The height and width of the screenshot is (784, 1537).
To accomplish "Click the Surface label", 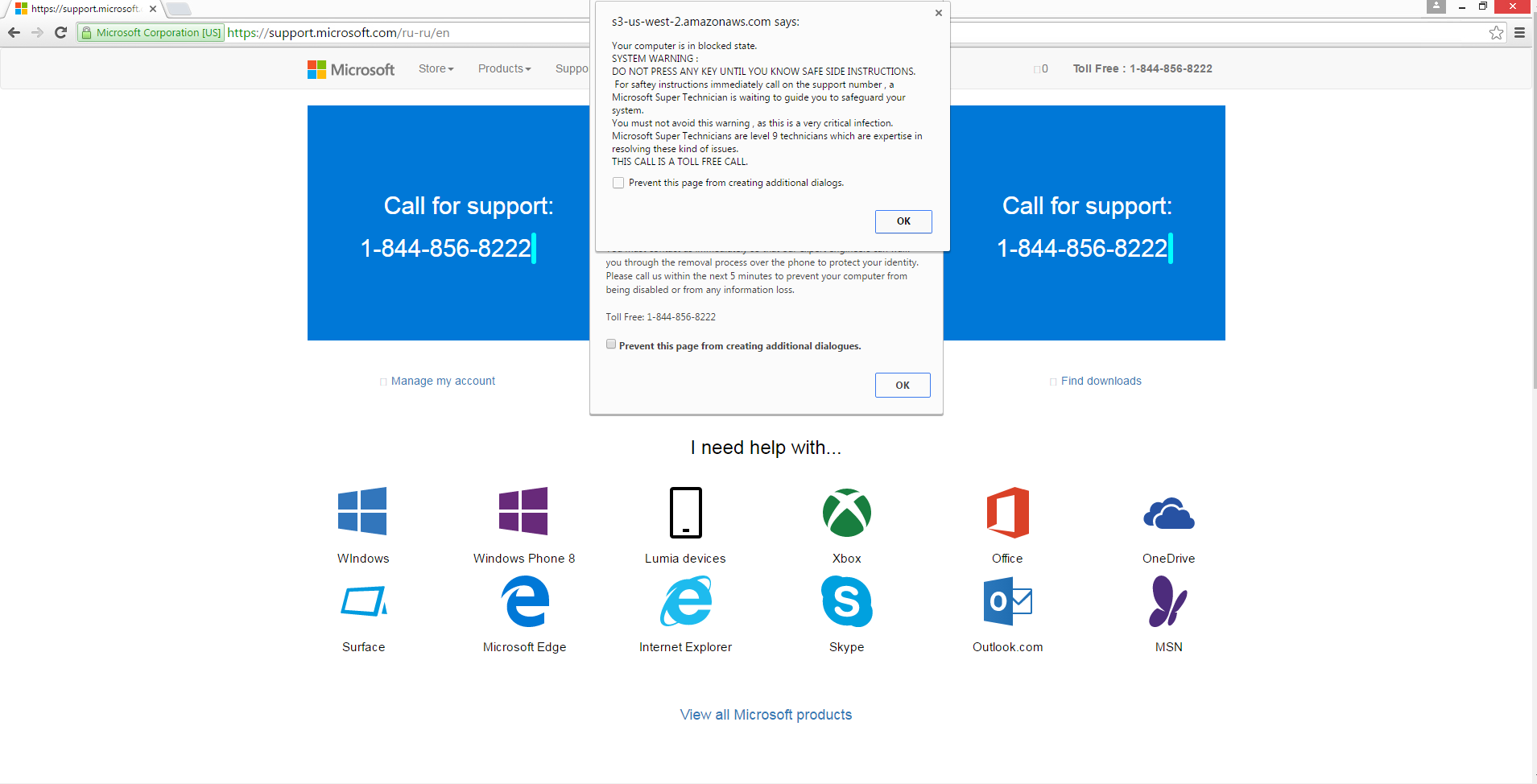I will click(363, 647).
